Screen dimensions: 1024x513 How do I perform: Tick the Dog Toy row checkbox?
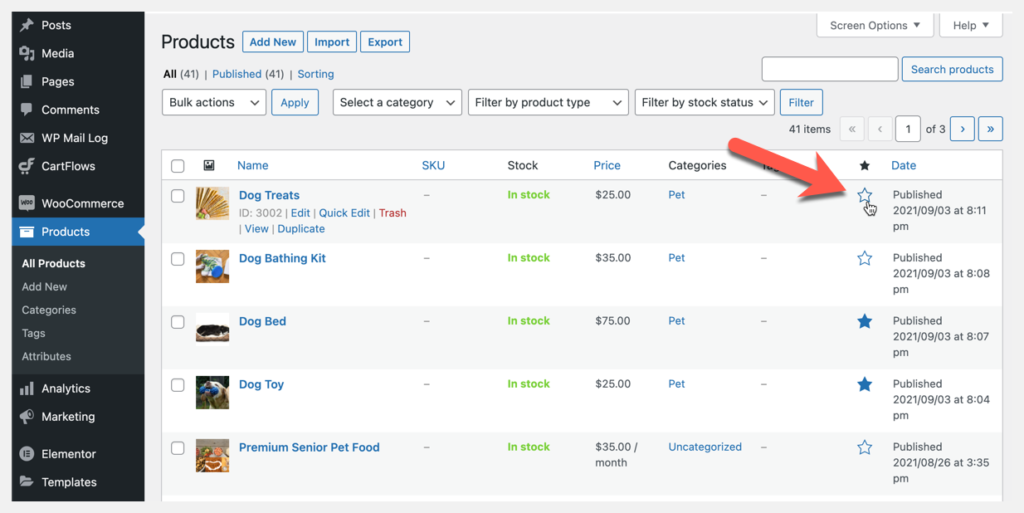(x=178, y=385)
